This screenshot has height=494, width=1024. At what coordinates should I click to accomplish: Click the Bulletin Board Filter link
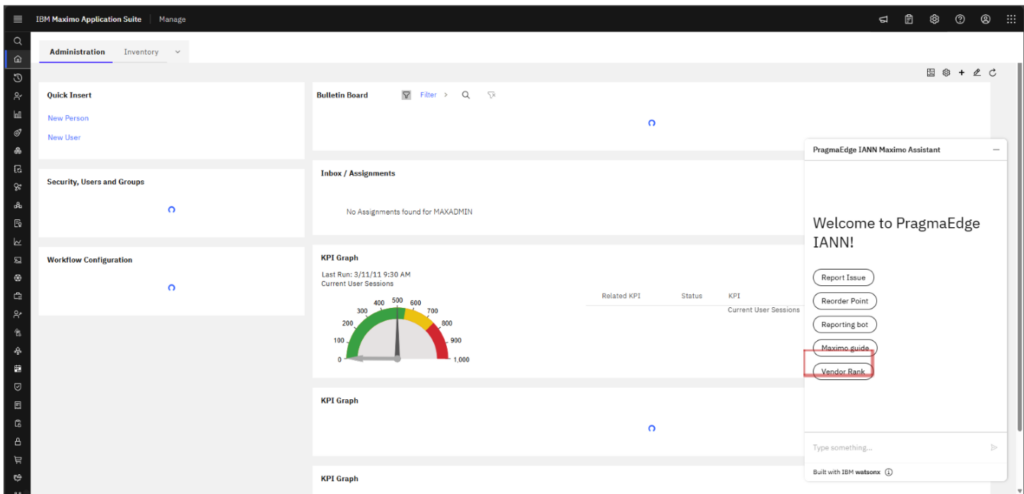(x=428, y=95)
